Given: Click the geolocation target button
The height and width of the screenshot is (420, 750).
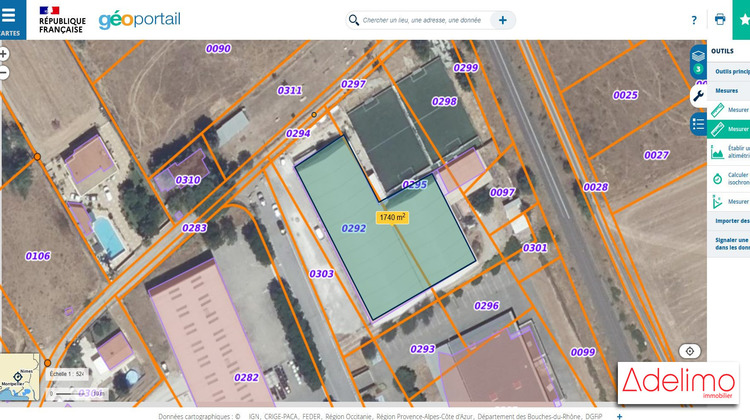Looking at the screenshot, I should tap(690, 351).
